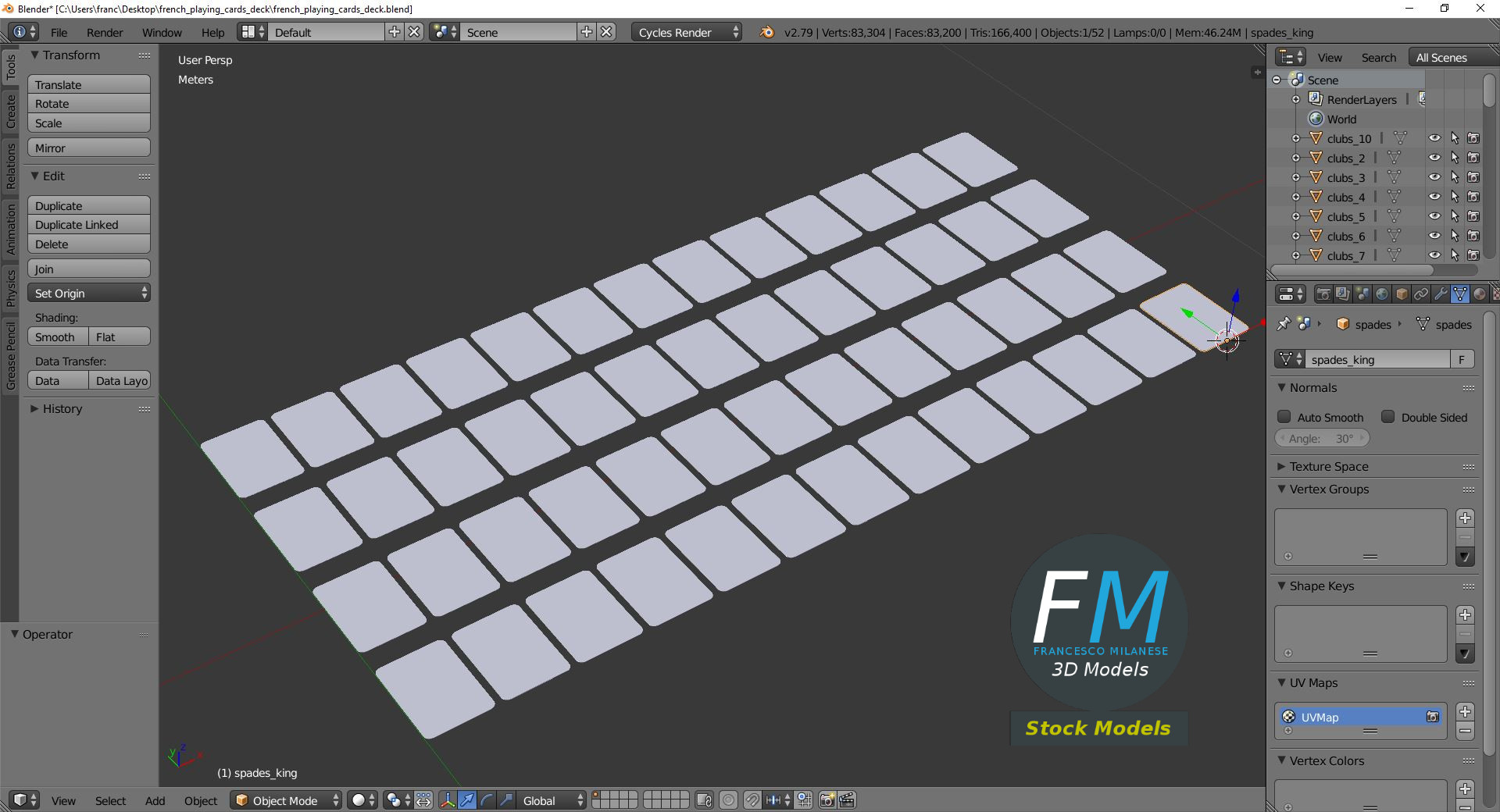This screenshot has height=812, width=1500.
Task: Click the Scene name field in the header
Action: tap(519, 32)
